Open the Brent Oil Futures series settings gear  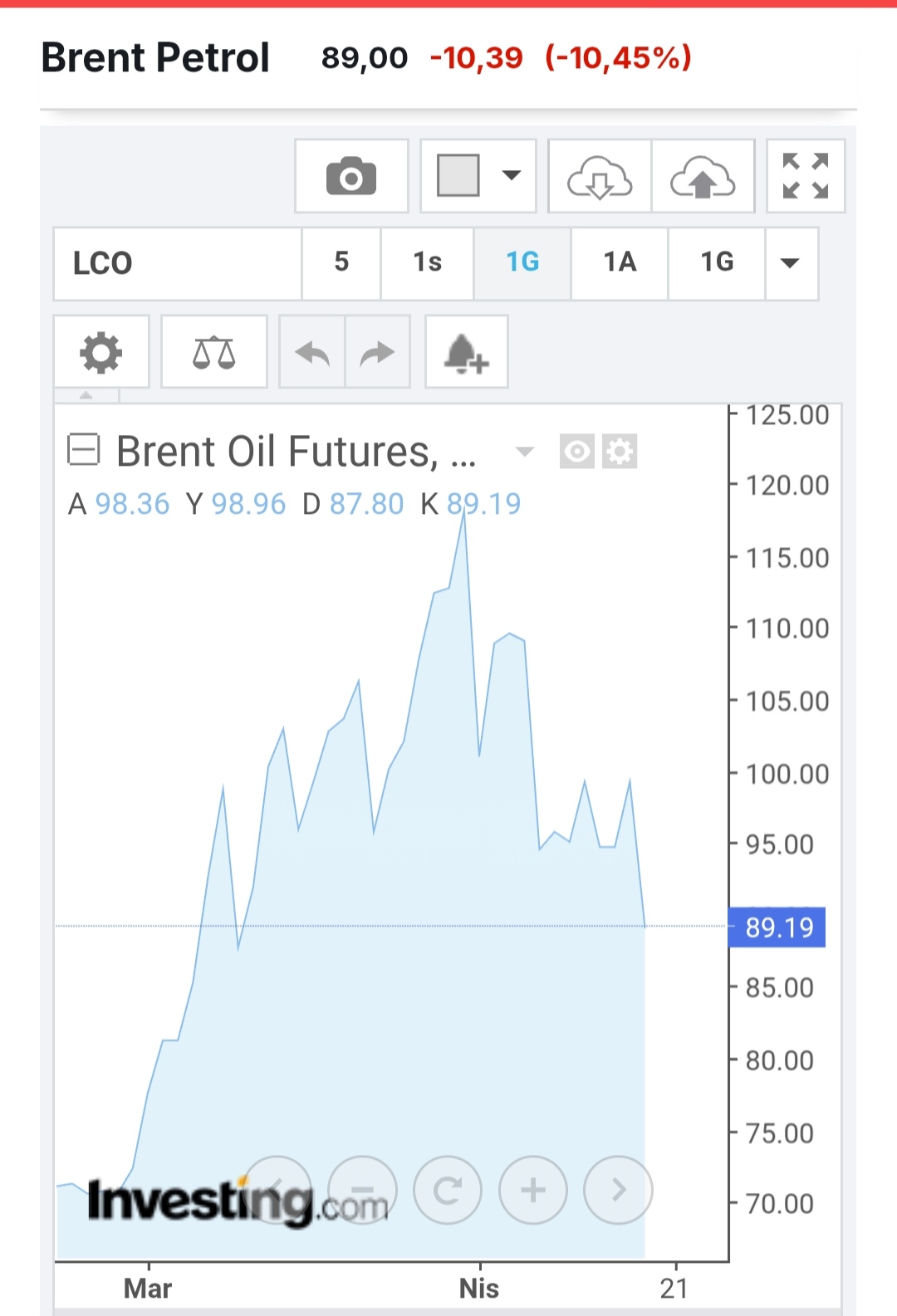tap(620, 452)
